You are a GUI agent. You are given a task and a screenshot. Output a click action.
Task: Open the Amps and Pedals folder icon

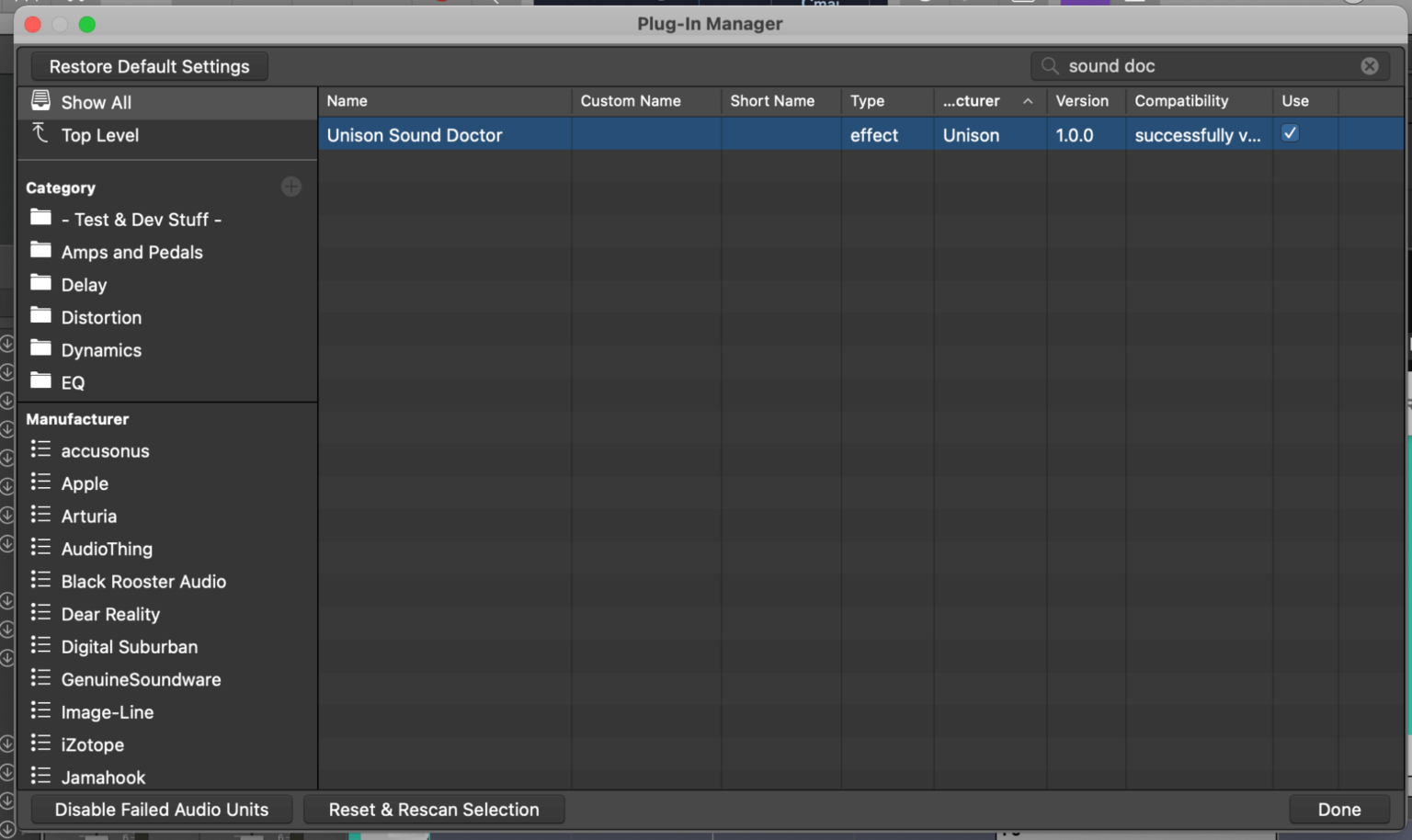pyautogui.click(x=40, y=251)
